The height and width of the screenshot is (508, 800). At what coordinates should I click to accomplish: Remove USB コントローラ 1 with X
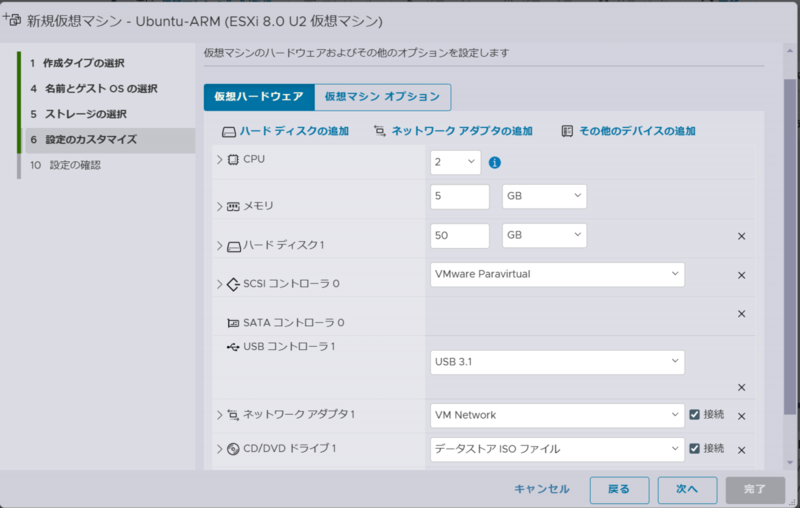tap(742, 388)
